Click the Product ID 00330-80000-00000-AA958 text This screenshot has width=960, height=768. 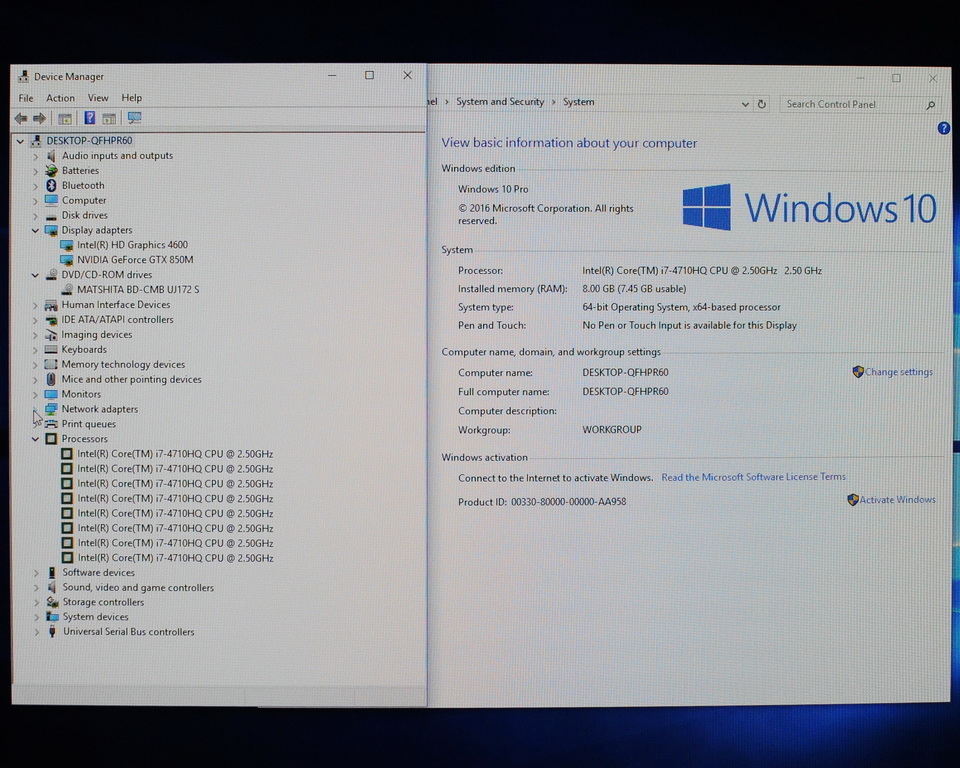pos(542,502)
